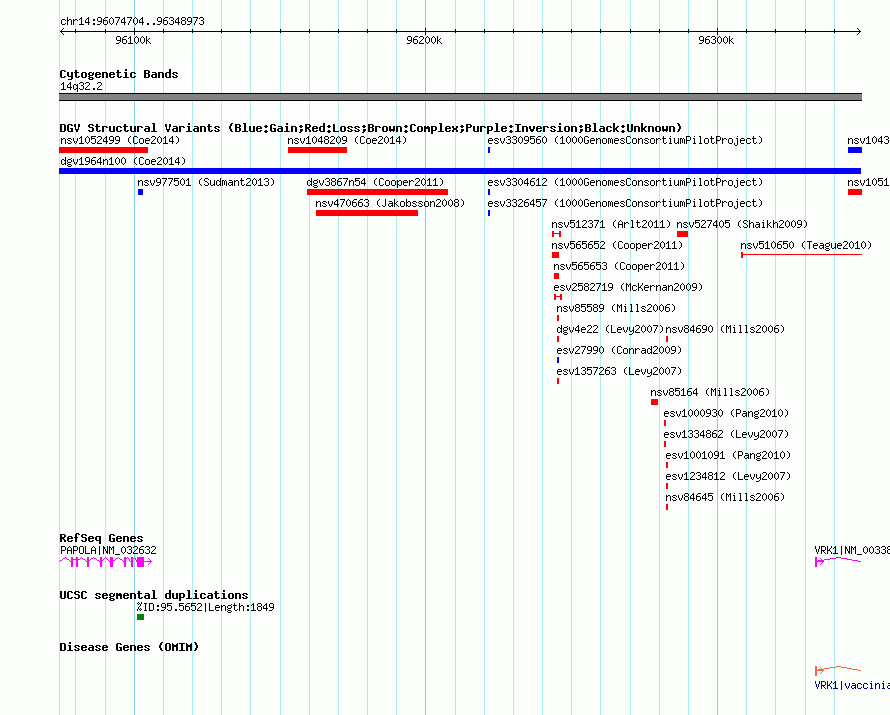
Task: Click the RefSeq Genes track title
Action: click(101, 538)
